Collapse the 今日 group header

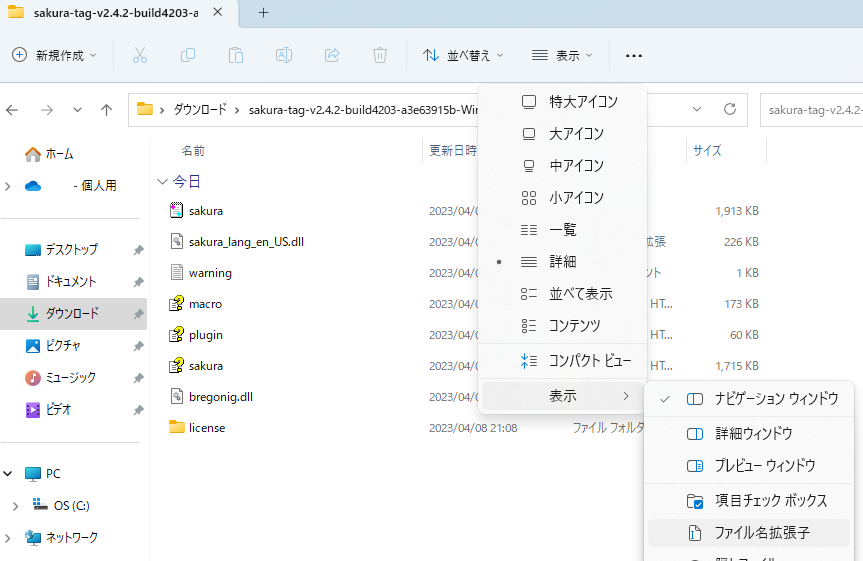[x=162, y=182]
